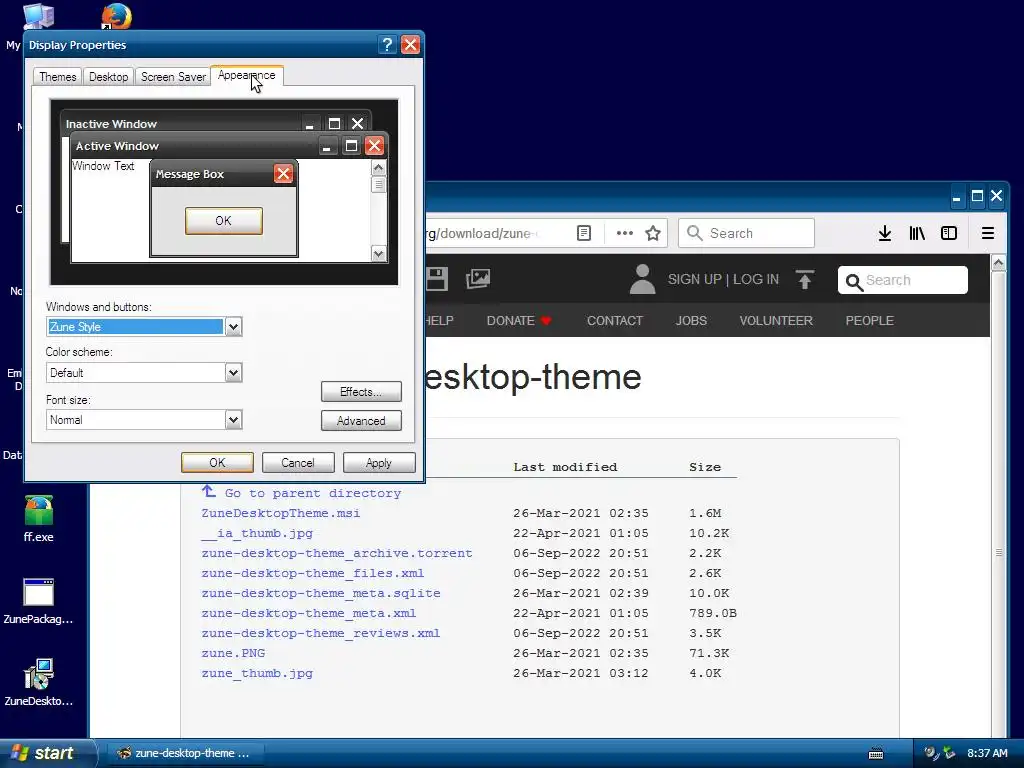The width and height of the screenshot is (1024, 768).
Task: Click the on-screen keyboard tray icon
Action: (876, 754)
